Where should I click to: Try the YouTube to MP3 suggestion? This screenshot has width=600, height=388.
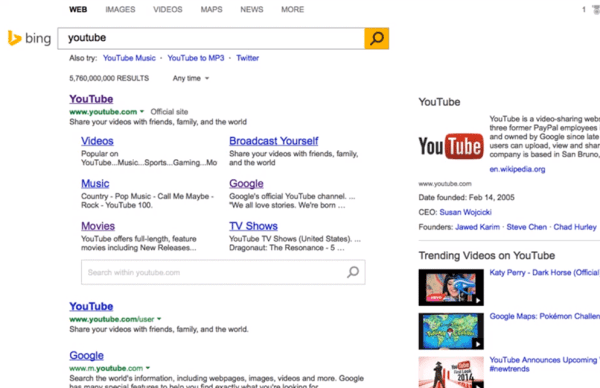click(x=196, y=58)
